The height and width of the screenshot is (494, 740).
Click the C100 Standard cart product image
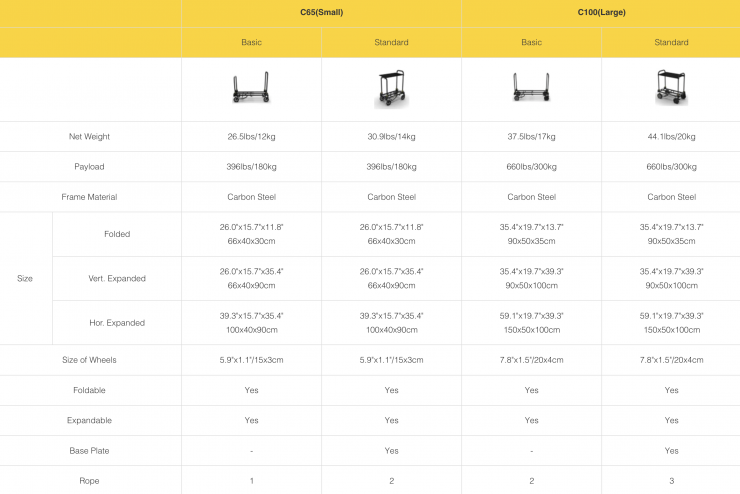[x=671, y=90]
